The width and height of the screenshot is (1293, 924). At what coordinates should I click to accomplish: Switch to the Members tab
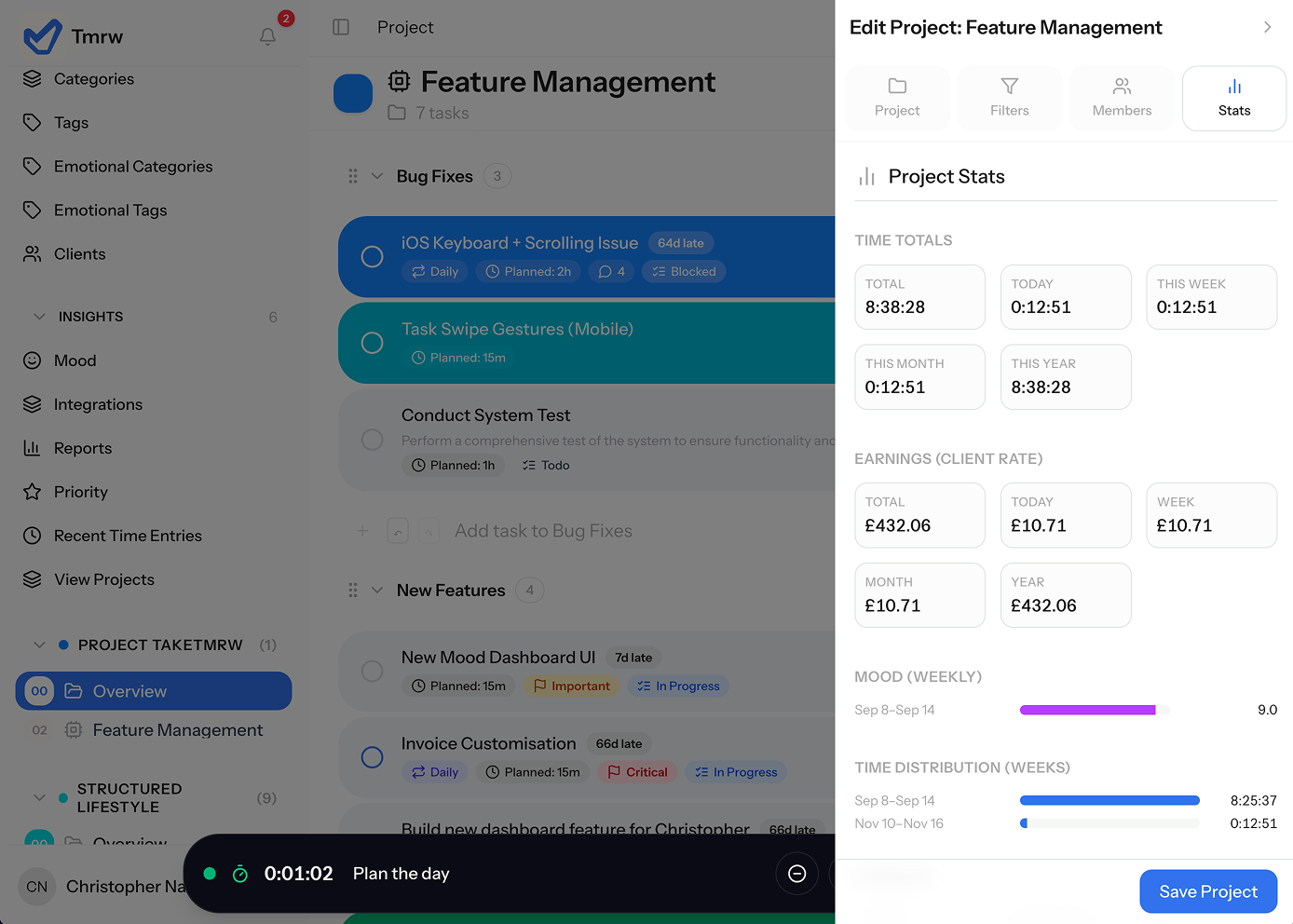1122,98
